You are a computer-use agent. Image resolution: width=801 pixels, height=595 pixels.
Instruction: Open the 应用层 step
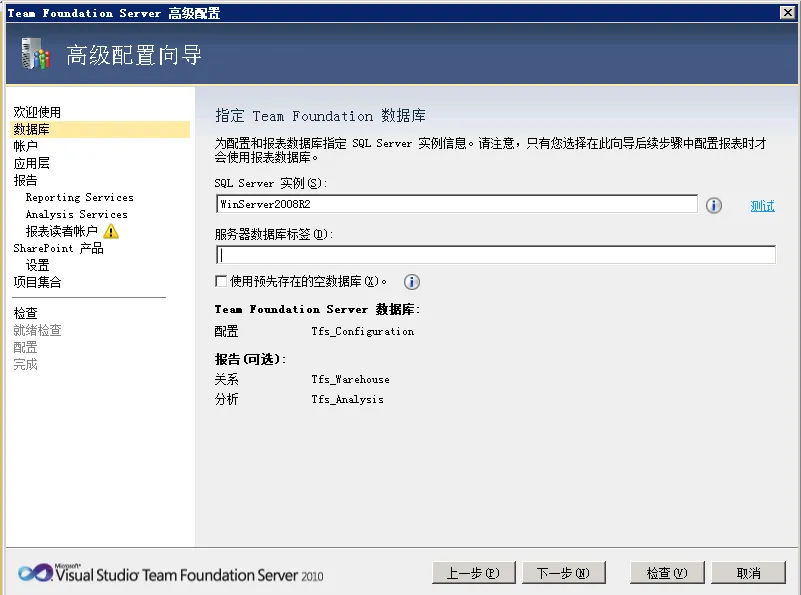tap(32, 163)
